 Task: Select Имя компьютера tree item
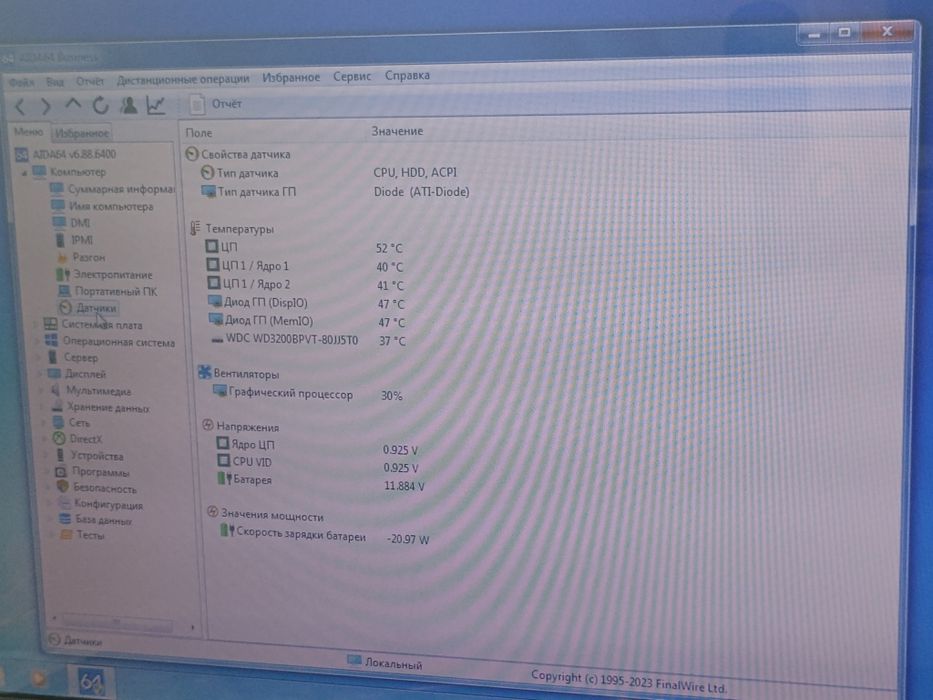coord(102,207)
